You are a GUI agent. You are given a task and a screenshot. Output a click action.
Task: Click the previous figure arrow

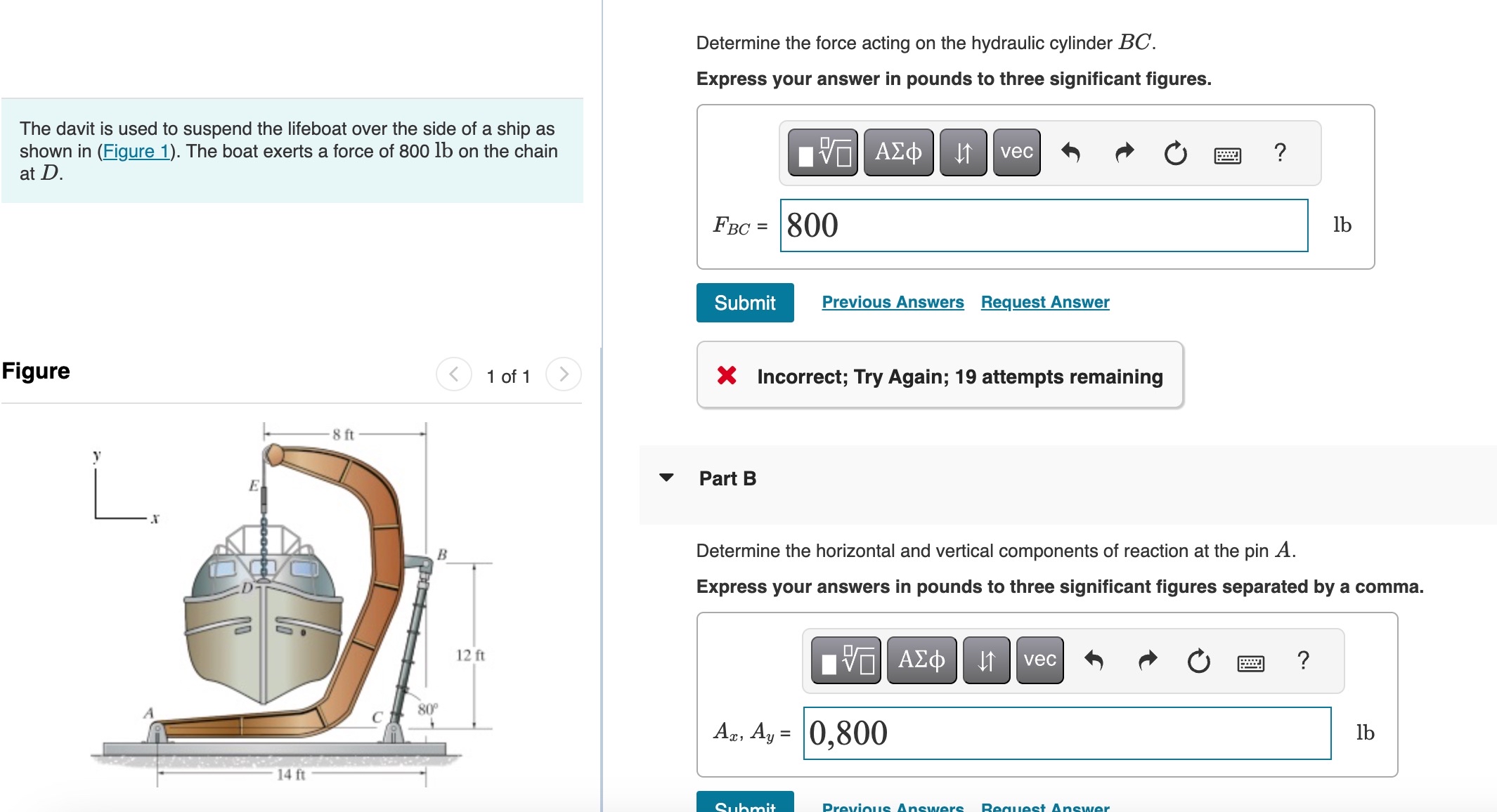coord(454,374)
